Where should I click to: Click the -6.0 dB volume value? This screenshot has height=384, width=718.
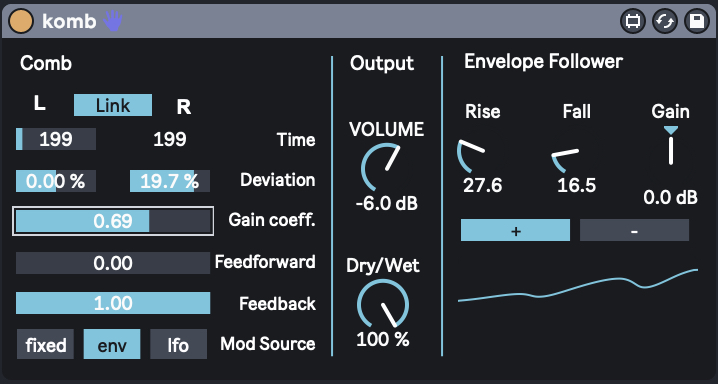tap(387, 204)
